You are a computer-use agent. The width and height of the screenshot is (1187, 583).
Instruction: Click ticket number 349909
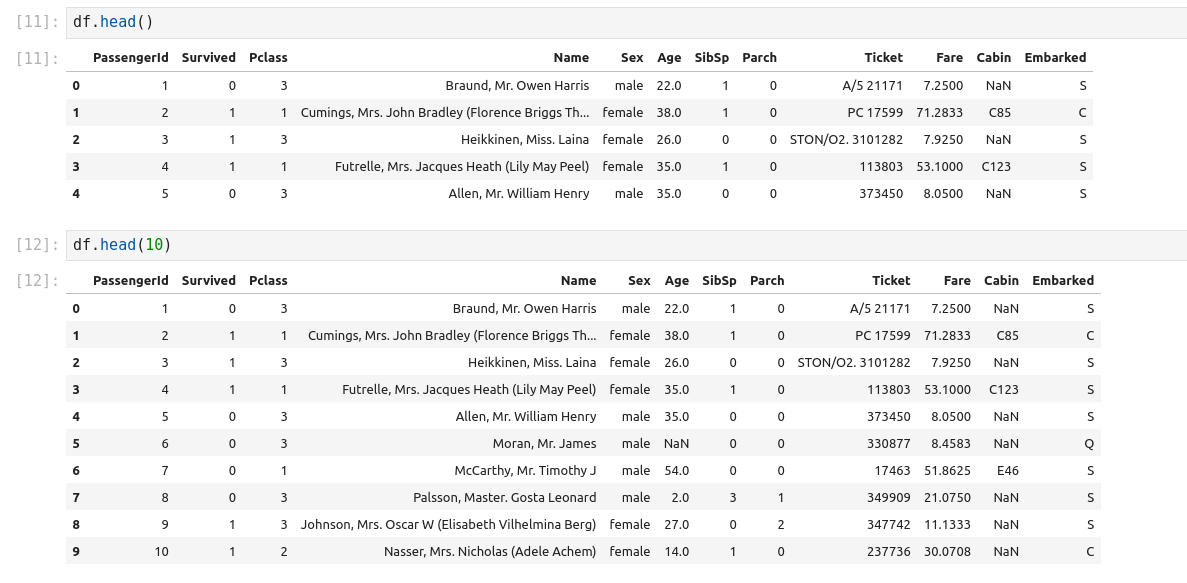click(x=885, y=497)
